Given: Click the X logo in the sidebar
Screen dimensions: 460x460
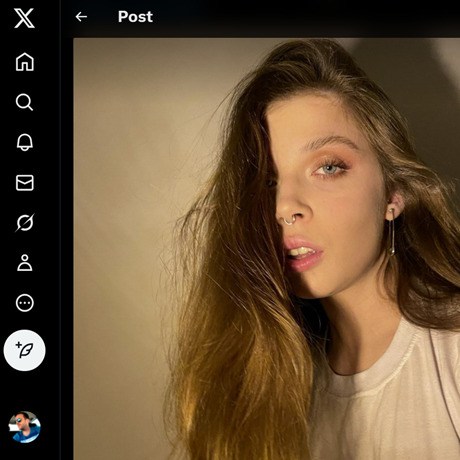Looking at the screenshot, I should (24, 18).
